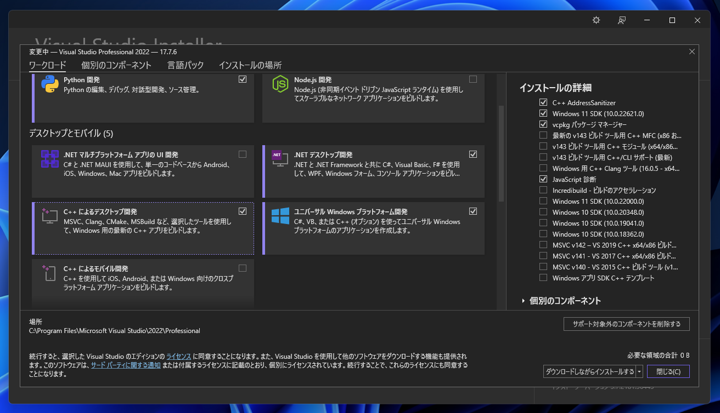Click the C++ desktop development icon

click(x=50, y=216)
